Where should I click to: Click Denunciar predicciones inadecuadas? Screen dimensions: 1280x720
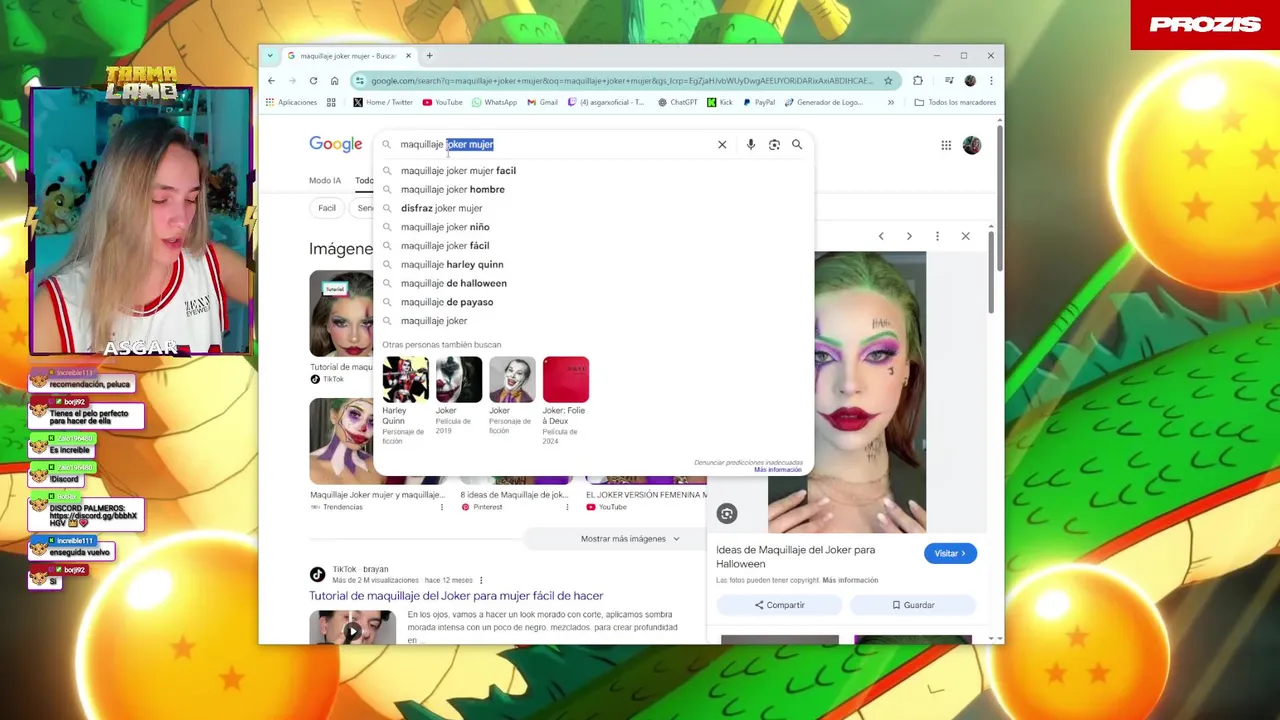click(x=748, y=463)
